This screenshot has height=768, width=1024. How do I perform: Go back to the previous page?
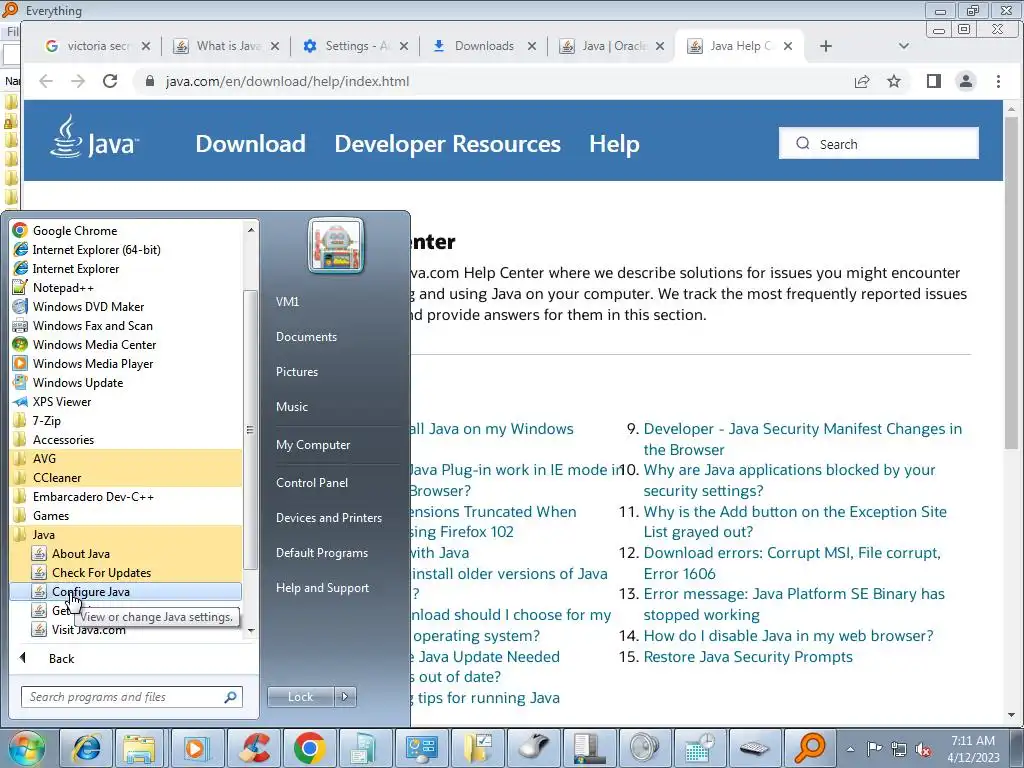(x=46, y=81)
